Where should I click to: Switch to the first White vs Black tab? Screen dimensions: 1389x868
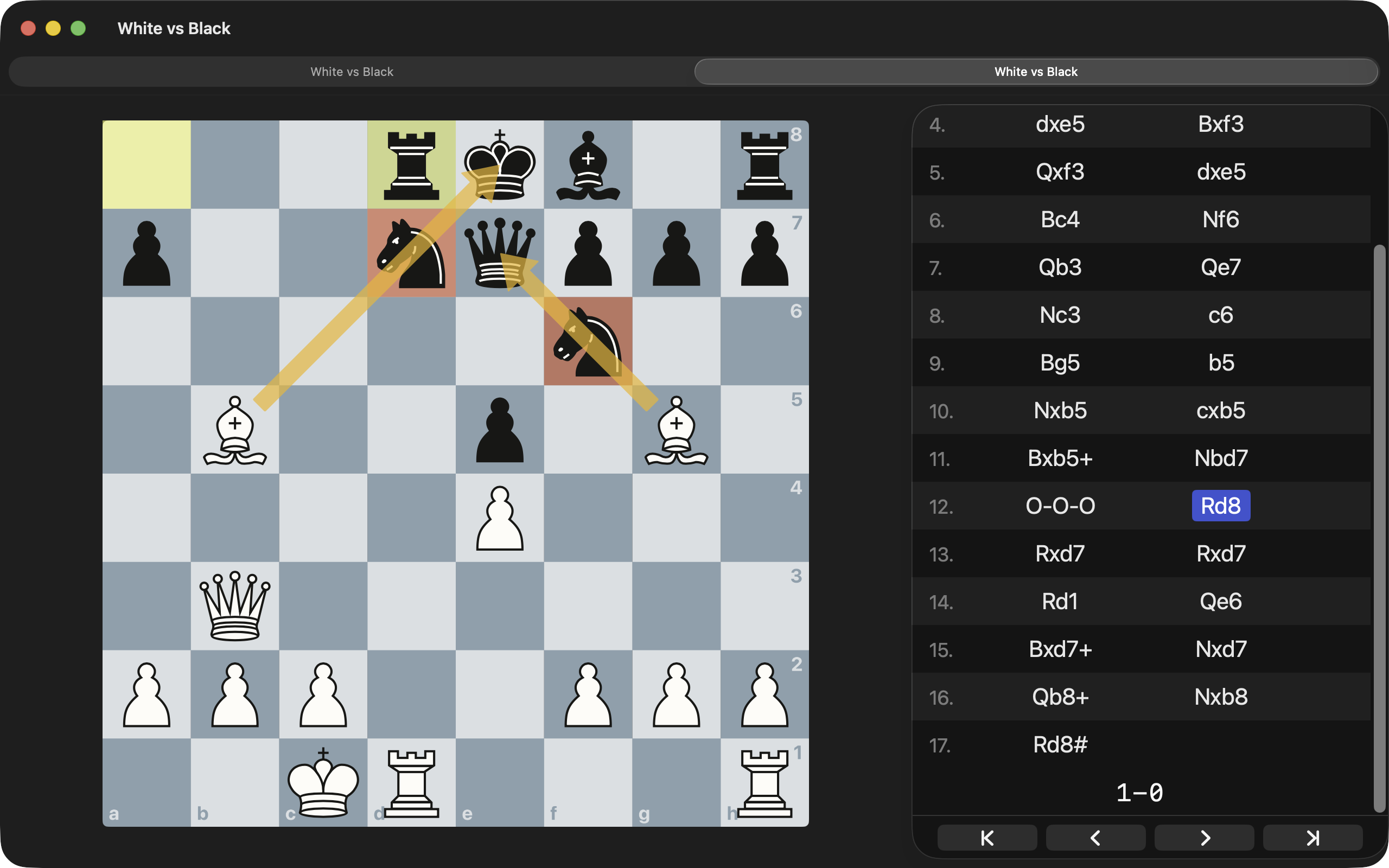351,72
